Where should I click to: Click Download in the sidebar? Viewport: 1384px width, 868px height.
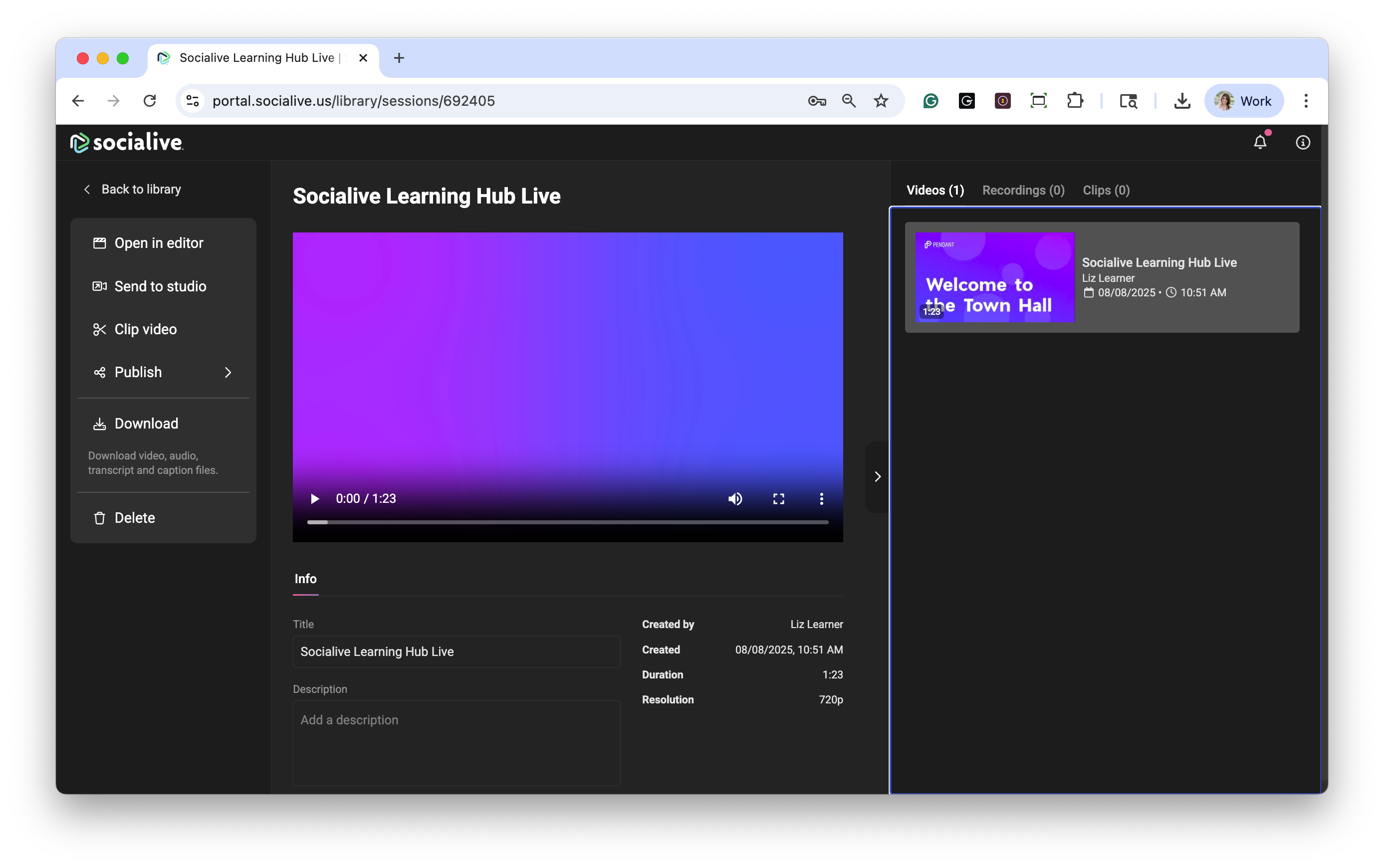146,424
